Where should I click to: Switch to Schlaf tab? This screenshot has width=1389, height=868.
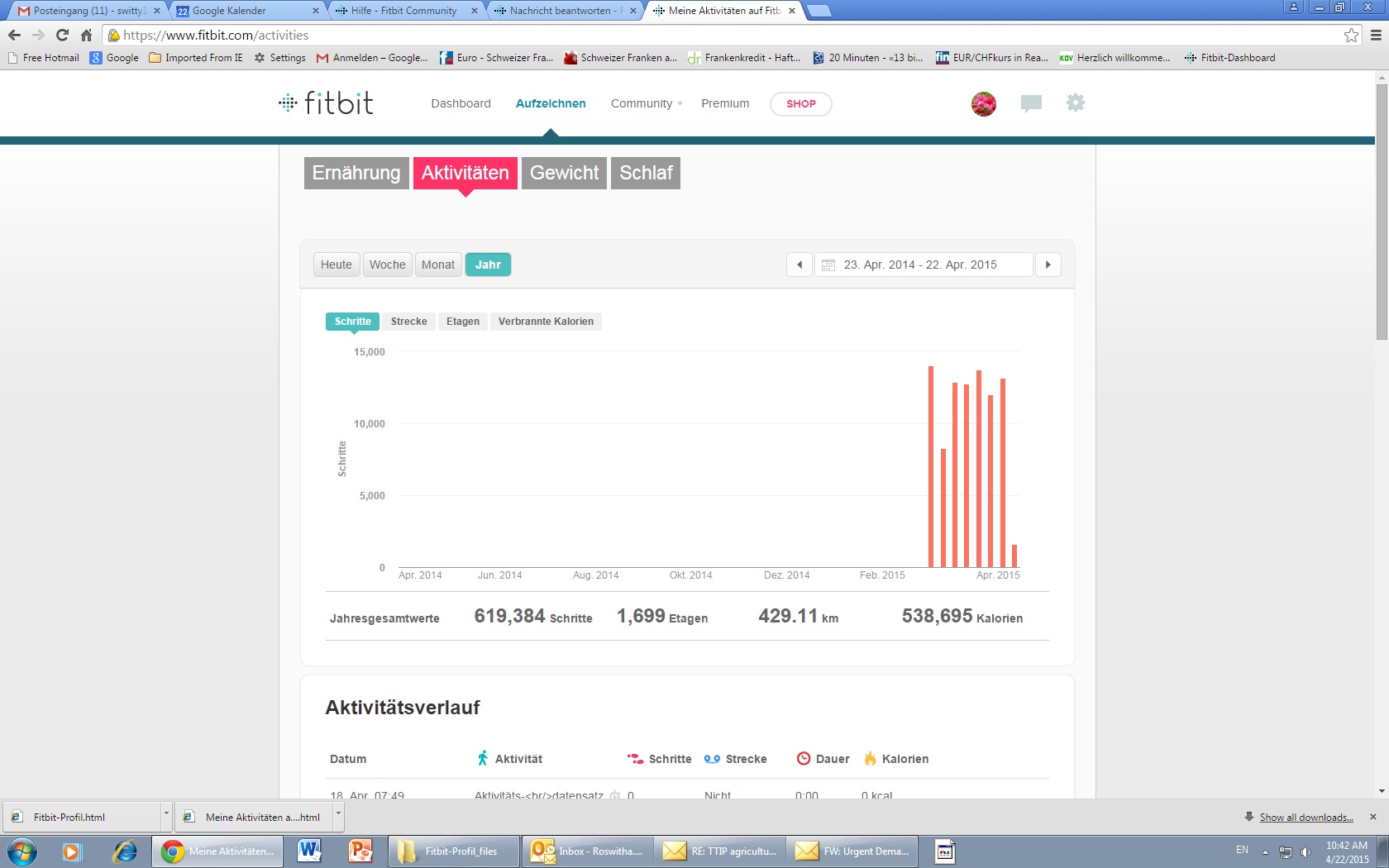(x=646, y=173)
